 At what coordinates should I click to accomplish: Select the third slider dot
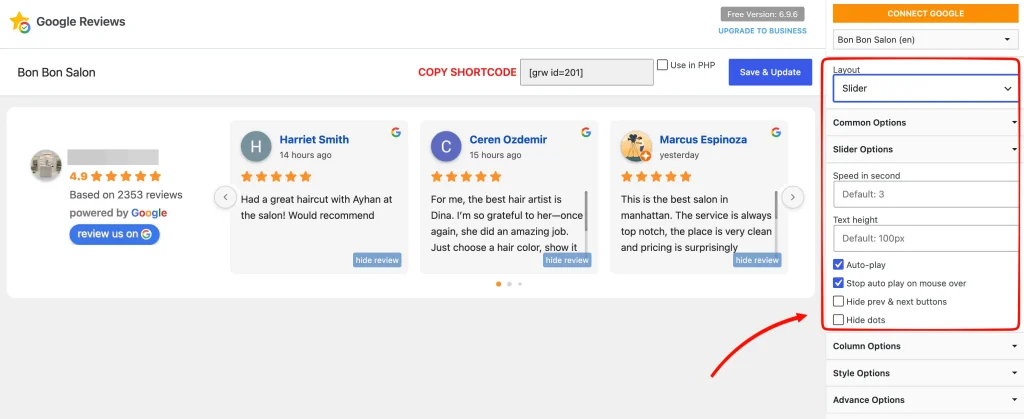coord(520,284)
